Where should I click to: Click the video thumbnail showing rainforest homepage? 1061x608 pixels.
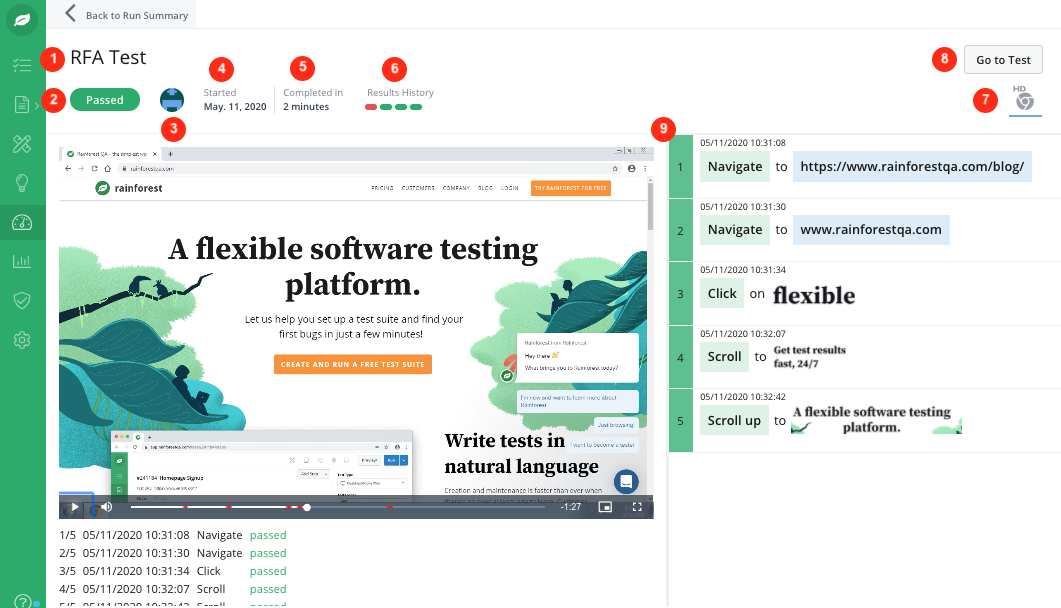(356, 331)
